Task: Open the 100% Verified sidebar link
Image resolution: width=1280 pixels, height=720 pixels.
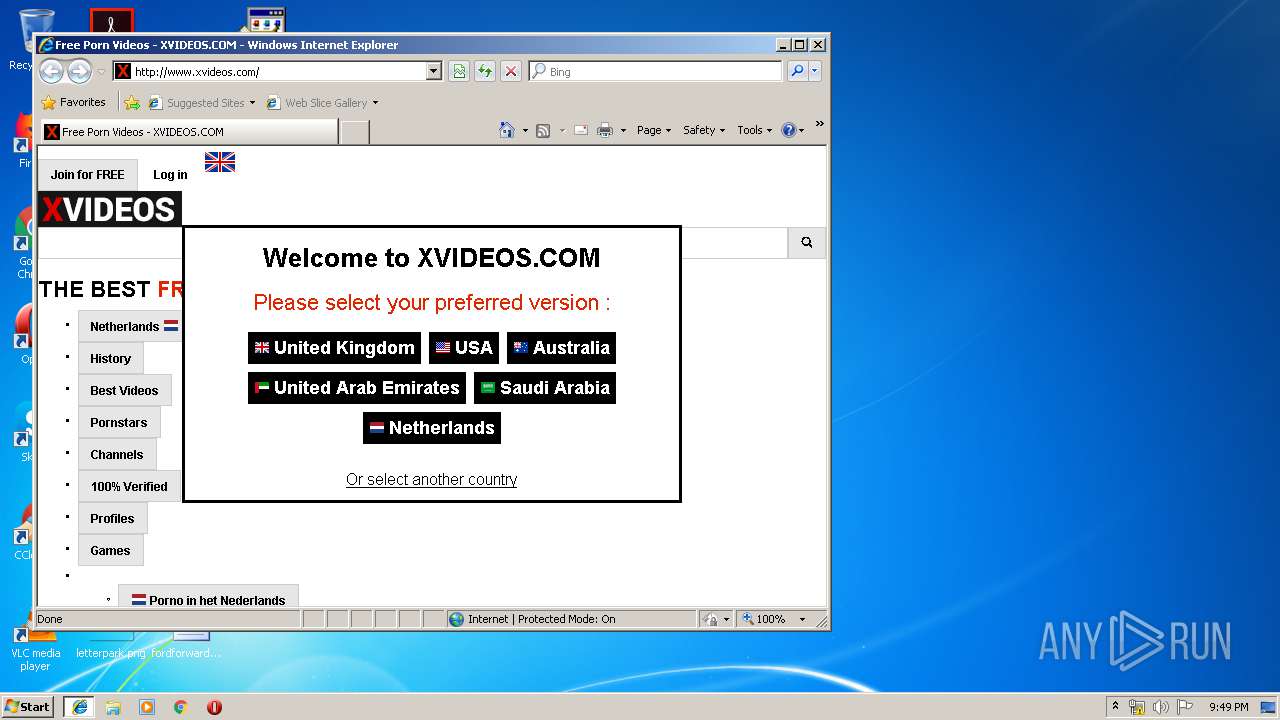Action: pyautogui.click(x=129, y=486)
